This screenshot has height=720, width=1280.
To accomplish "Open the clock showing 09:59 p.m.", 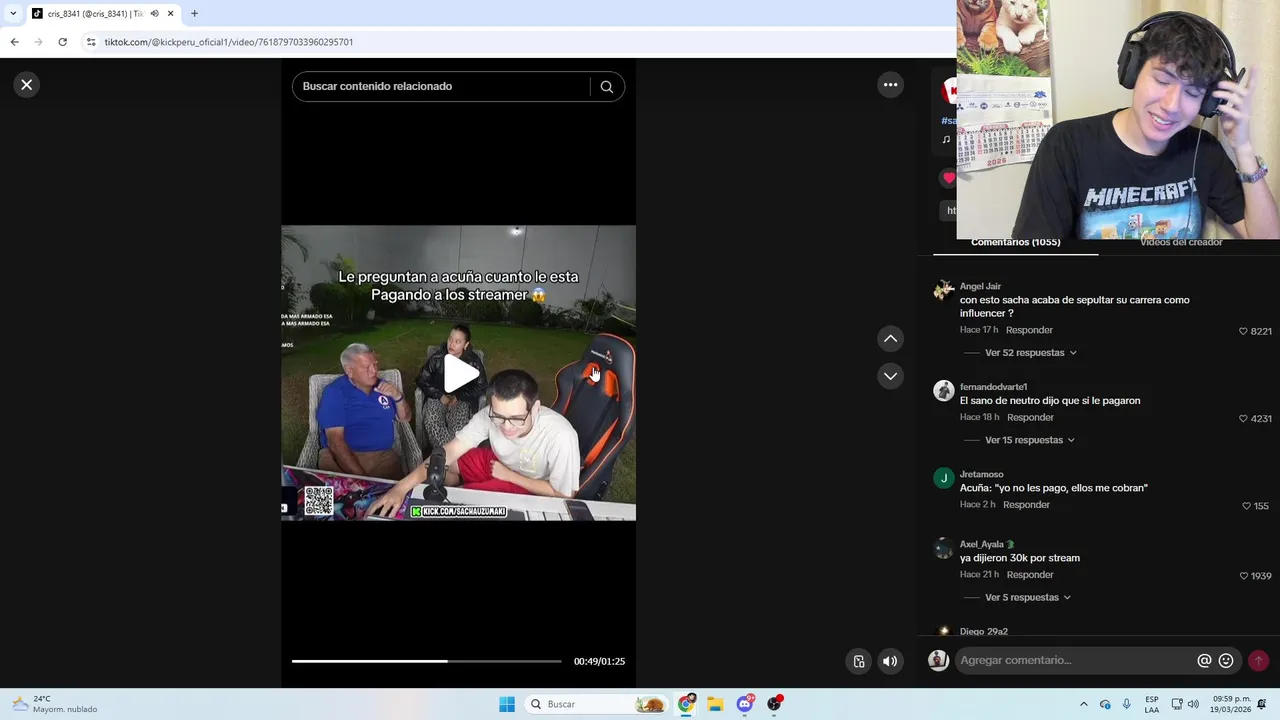I will [x=1230, y=704].
